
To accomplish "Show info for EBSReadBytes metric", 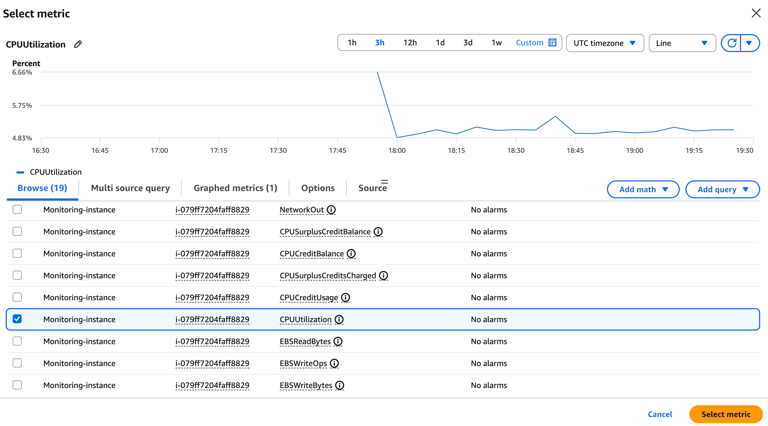I will [x=338, y=342].
